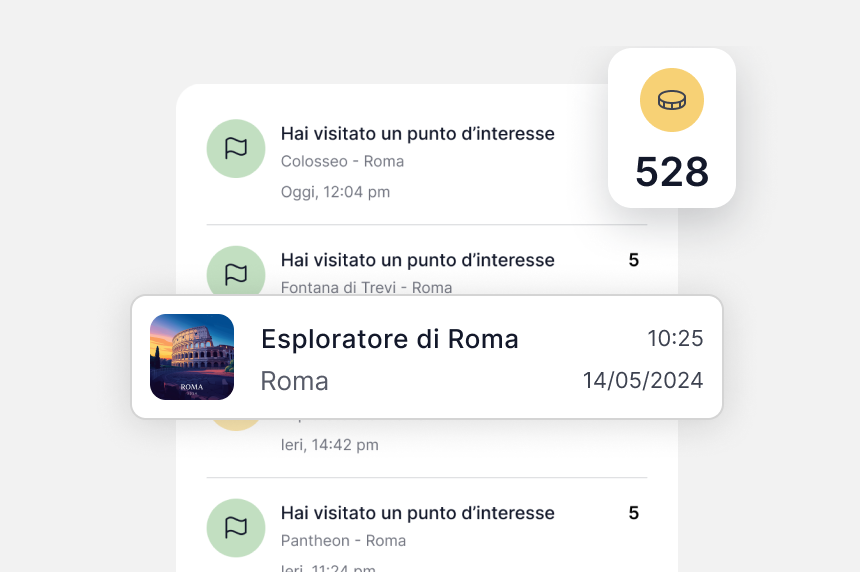
Task: Click the Roma subtitle under Esploratore di Roma
Action: 294,381
